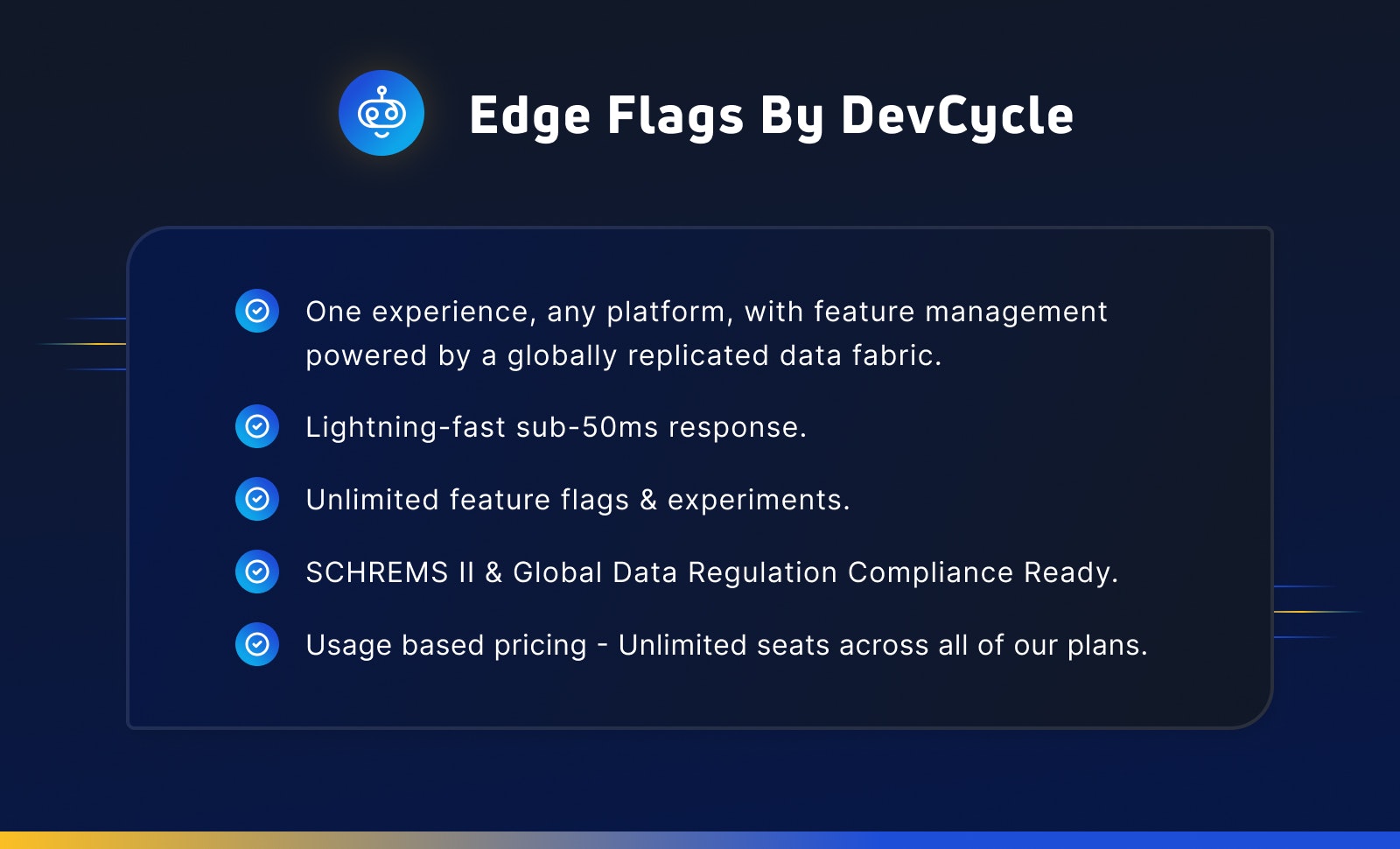Viewport: 1400px width, 849px height.
Task: Click the checkmark icon beside Usage based pricing
Action: click(257, 644)
